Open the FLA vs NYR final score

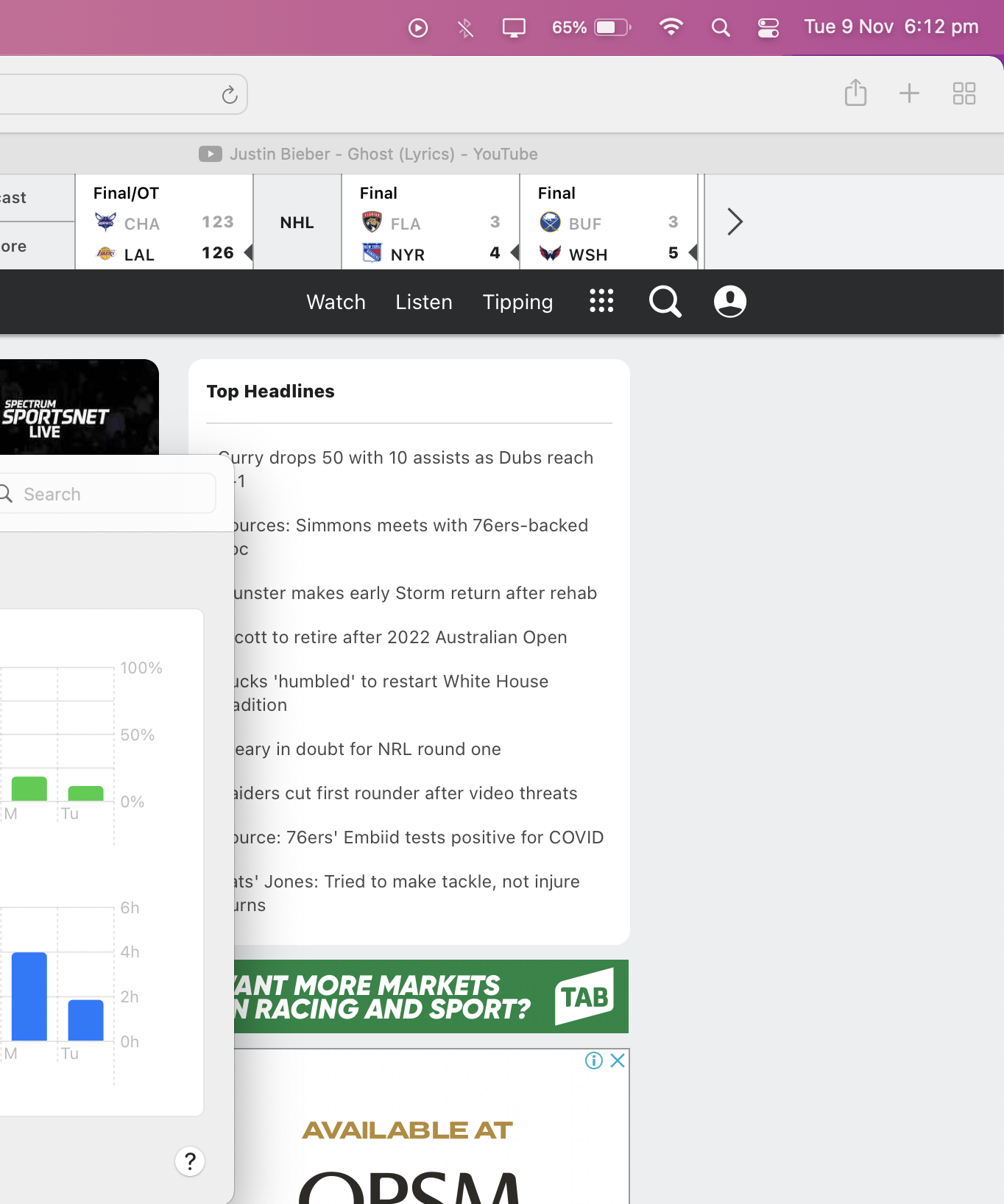click(x=431, y=222)
